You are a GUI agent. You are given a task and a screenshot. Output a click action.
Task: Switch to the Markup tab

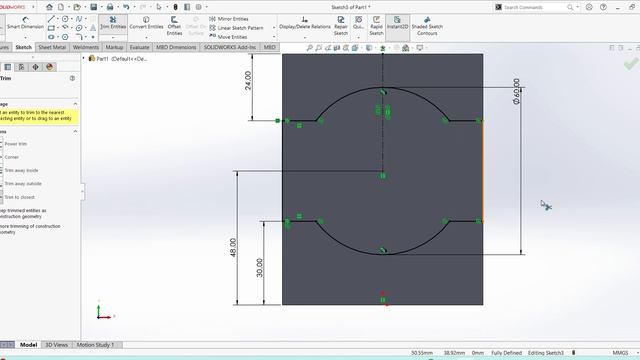click(114, 47)
